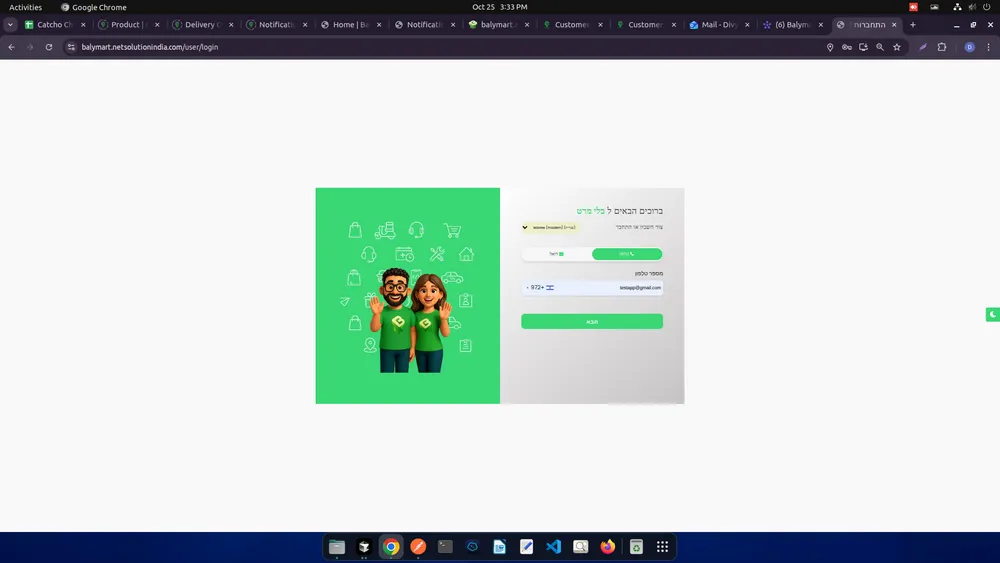Screen dimensions: 1000x563
Task: Bookmark this page with star icon
Action: [897, 47]
